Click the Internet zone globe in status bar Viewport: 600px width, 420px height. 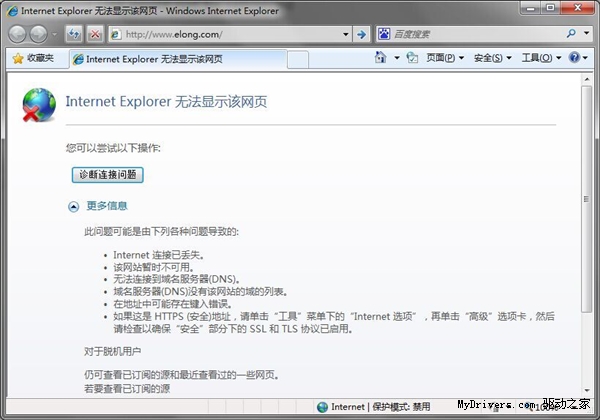[323, 407]
